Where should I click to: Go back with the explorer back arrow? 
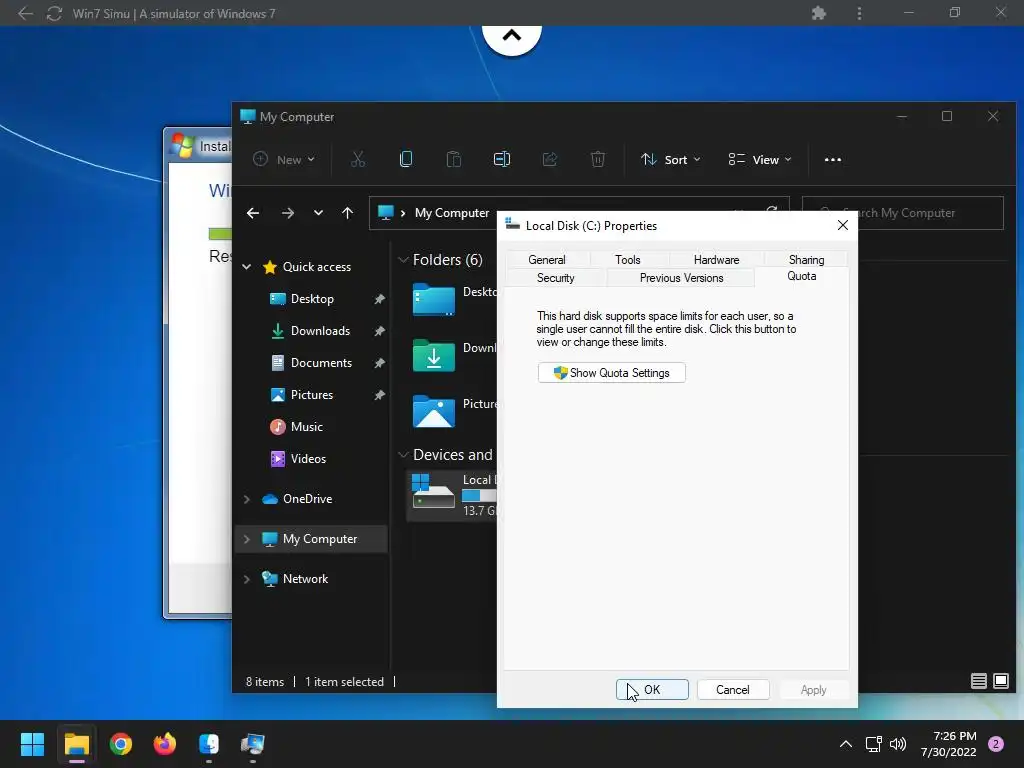[x=253, y=213]
